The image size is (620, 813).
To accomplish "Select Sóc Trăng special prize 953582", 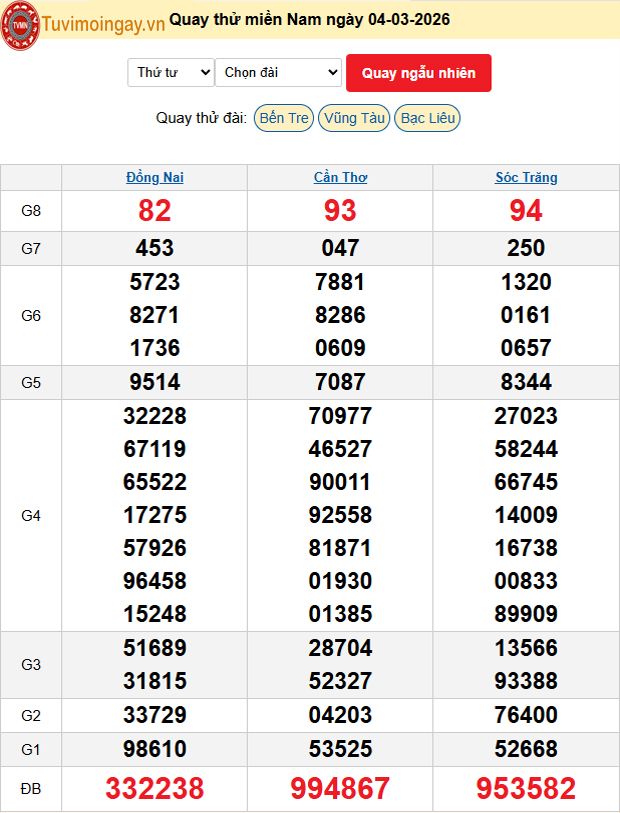I will [526, 789].
